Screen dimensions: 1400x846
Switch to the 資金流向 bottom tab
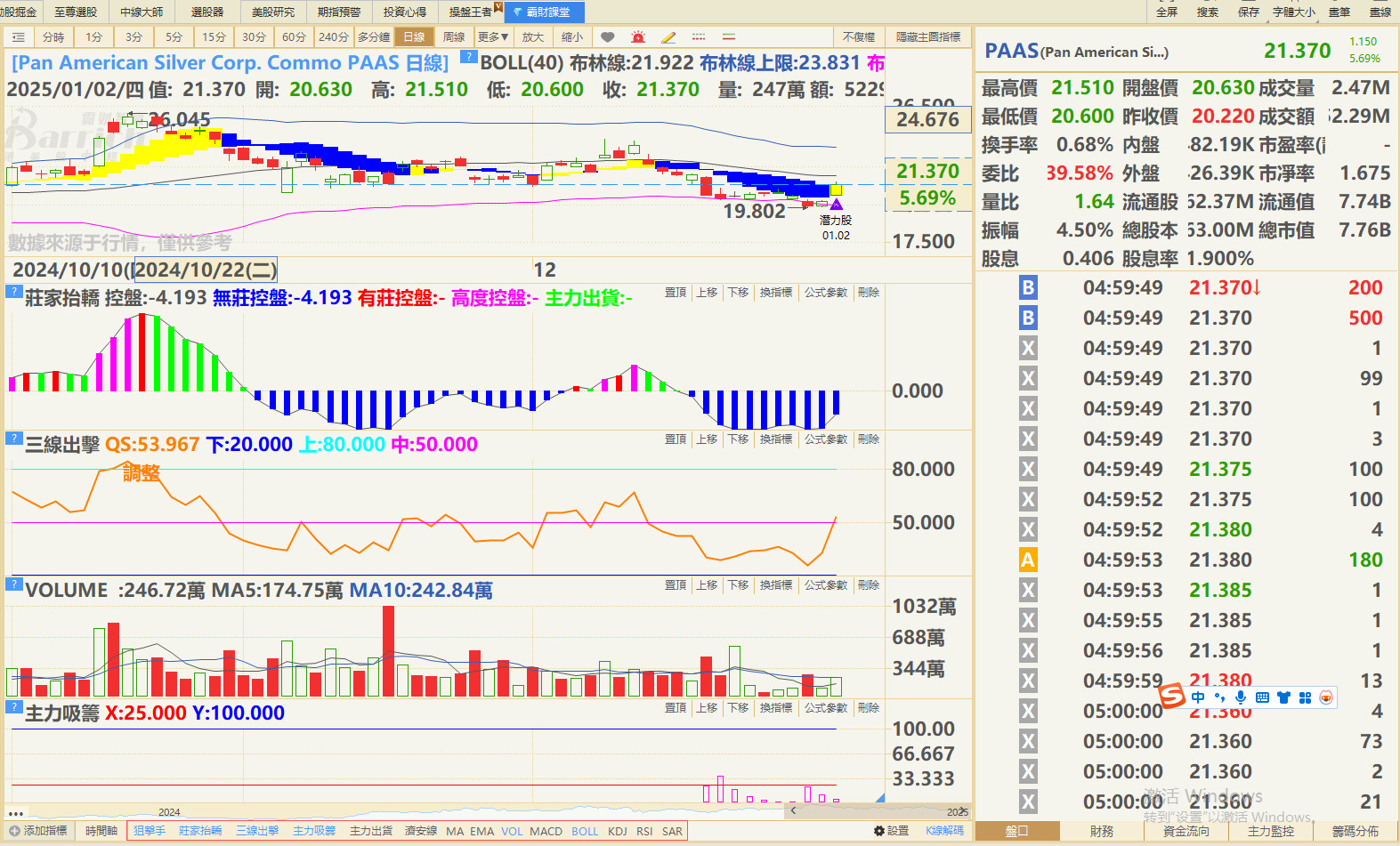click(x=1186, y=831)
